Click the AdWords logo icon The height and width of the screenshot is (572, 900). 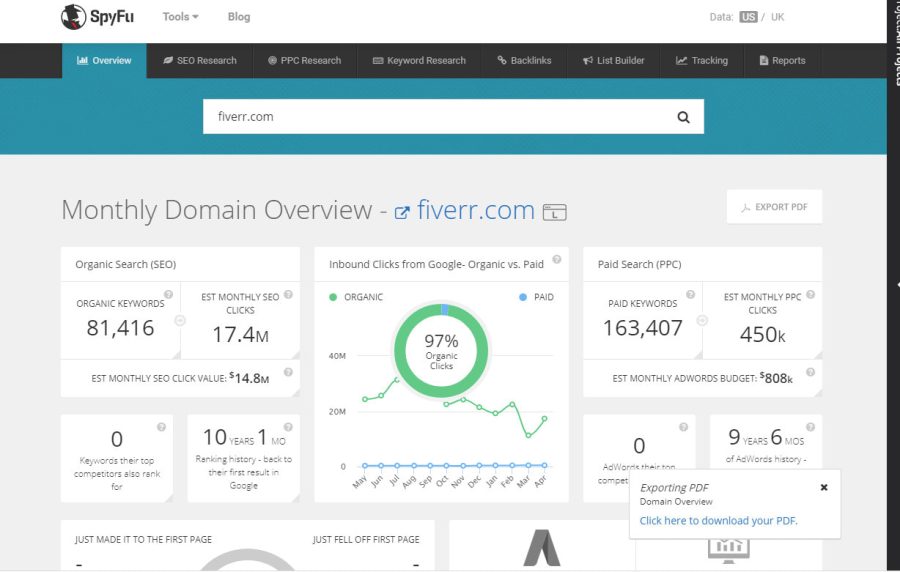click(x=542, y=548)
